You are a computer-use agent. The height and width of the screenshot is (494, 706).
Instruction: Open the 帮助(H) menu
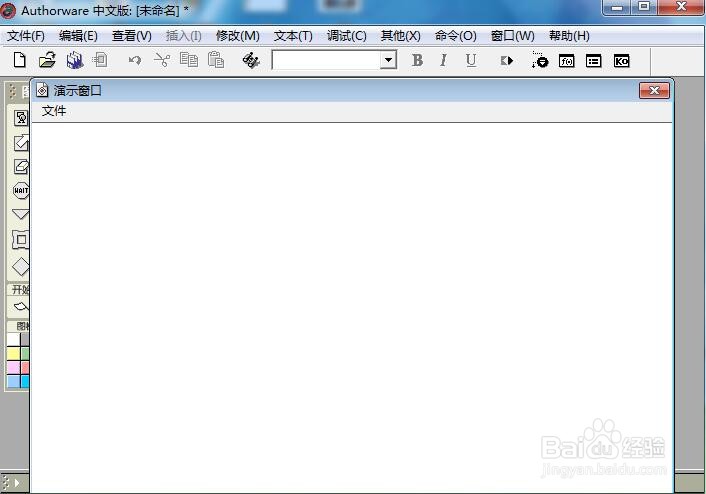[x=569, y=36]
